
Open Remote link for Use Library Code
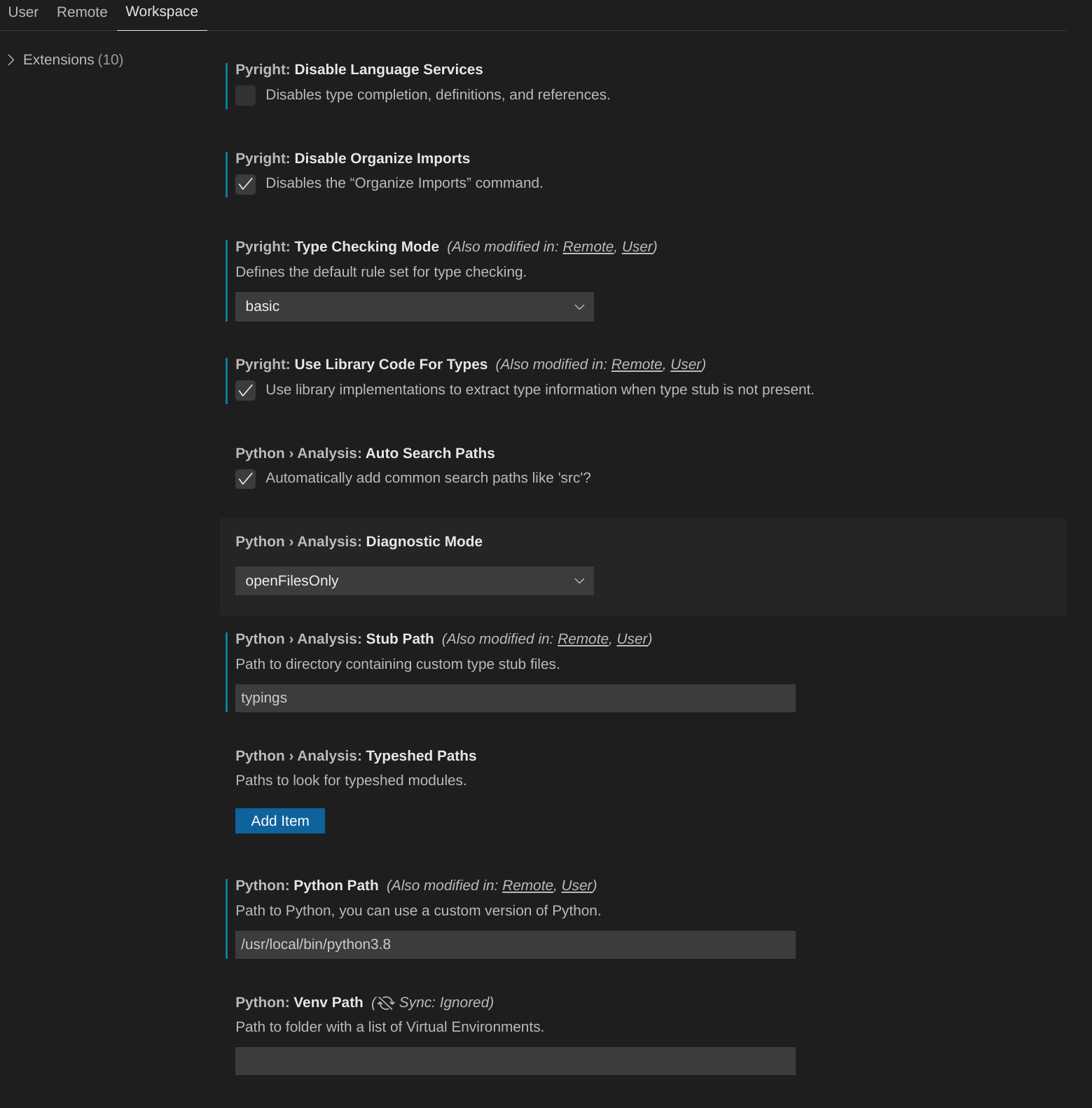[637, 364]
